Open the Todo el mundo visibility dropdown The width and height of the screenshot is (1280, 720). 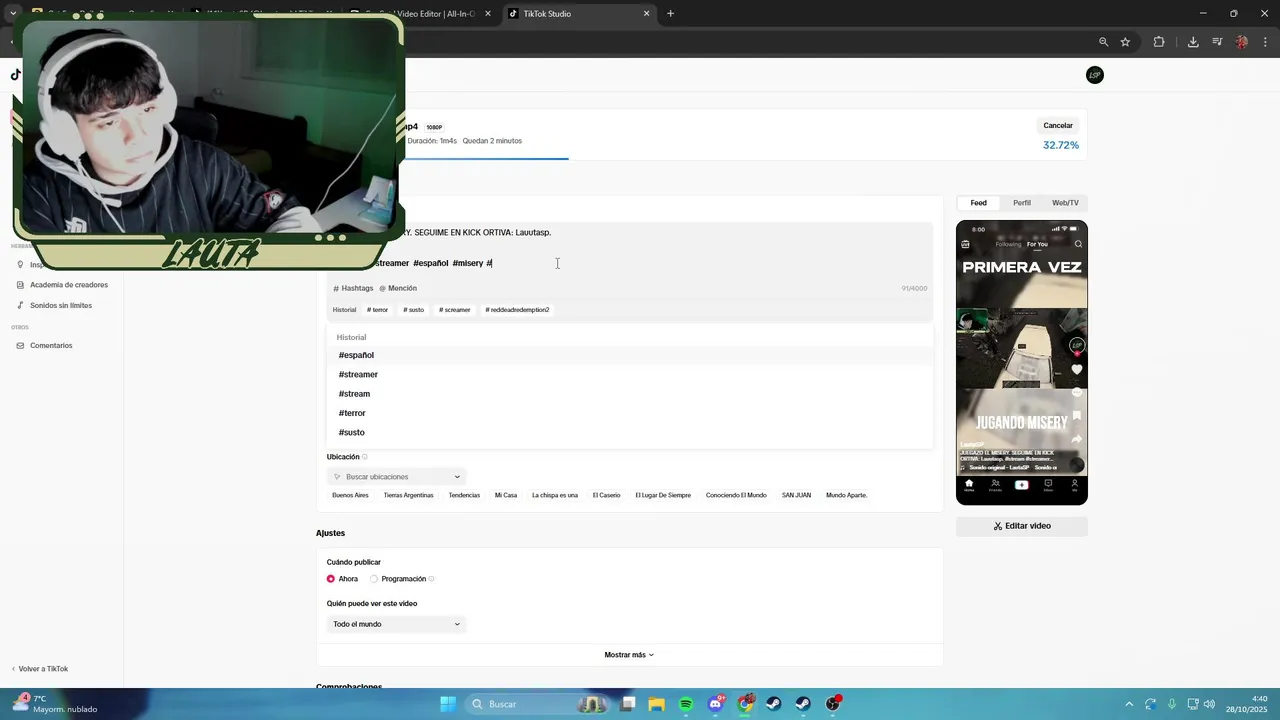tap(396, 624)
